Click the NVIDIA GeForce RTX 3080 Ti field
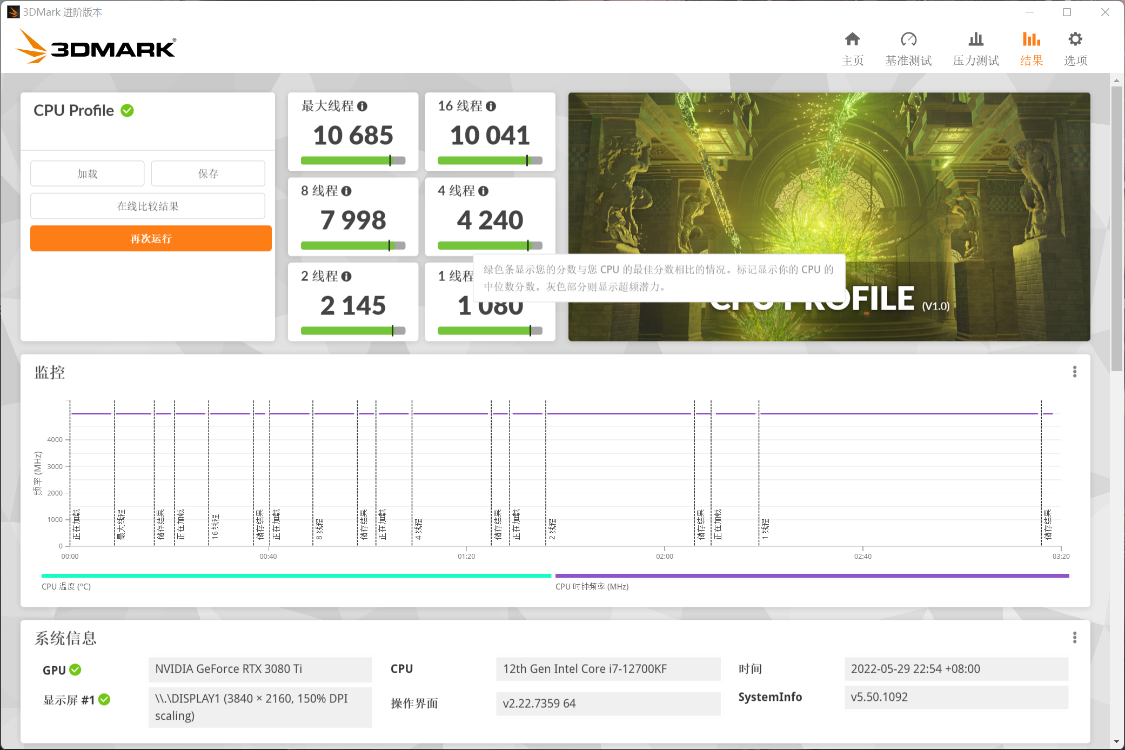This screenshot has width=1125, height=750. click(x=260, y=669)
